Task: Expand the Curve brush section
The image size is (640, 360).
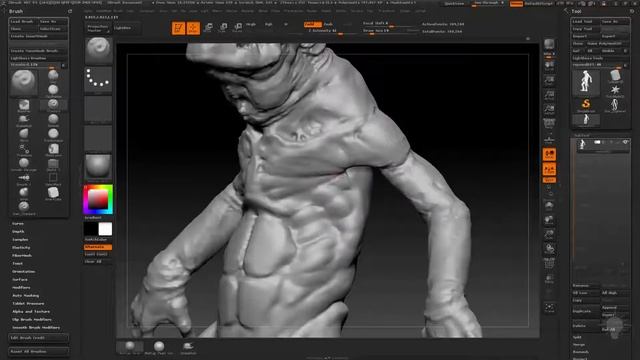Action: 18,224
